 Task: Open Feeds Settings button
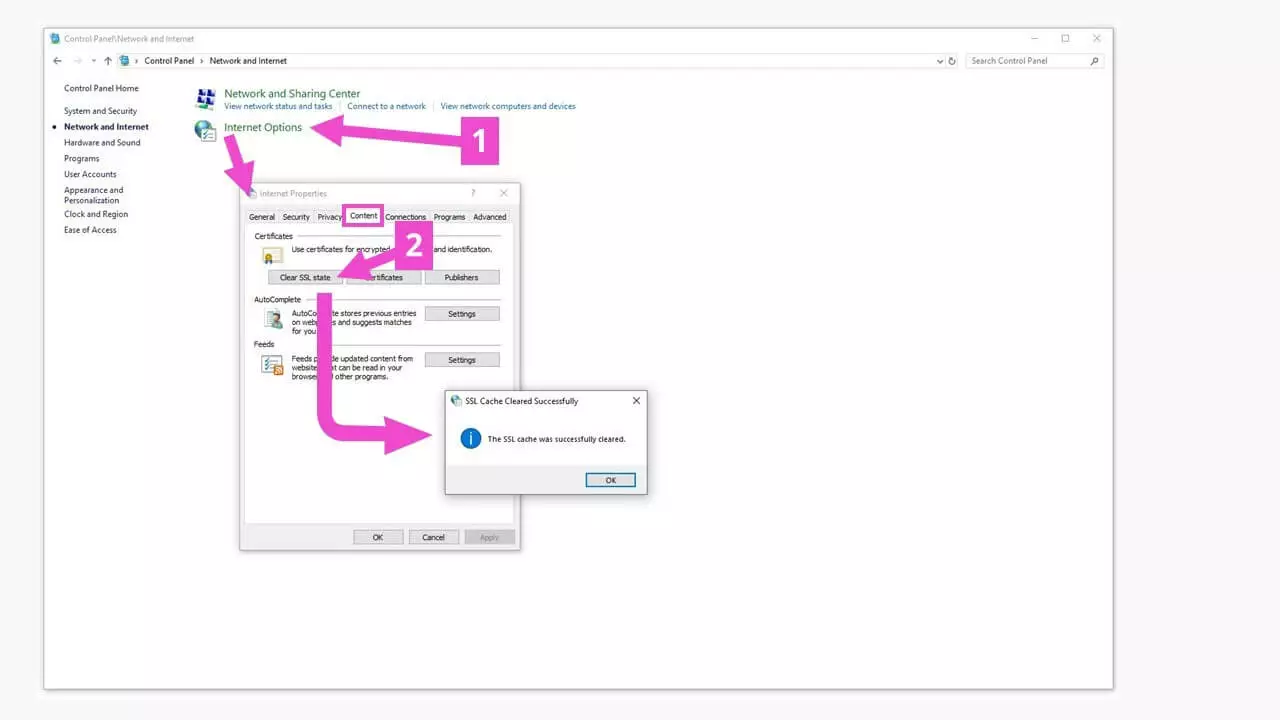pyautogui.click(x=462, y=360)
